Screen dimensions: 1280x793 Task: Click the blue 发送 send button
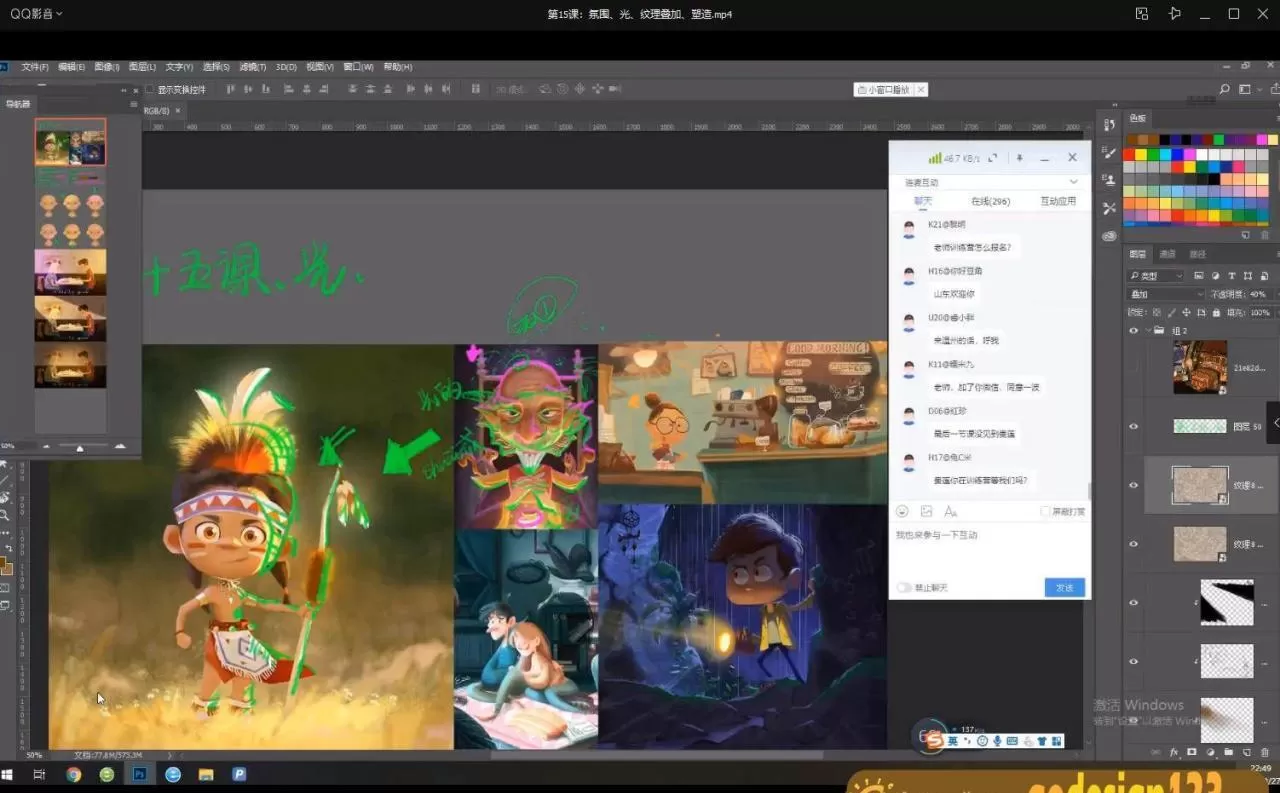1064,588
